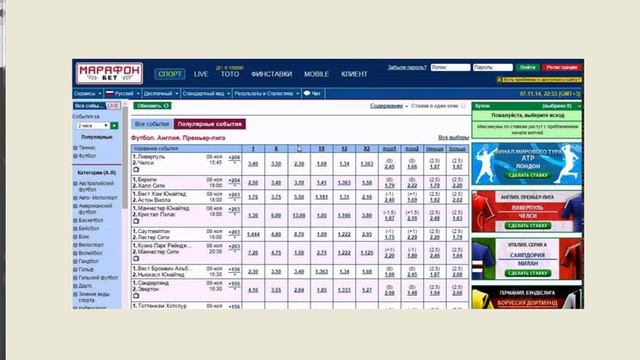Open the Auto-Motorsport category in sidebar
This screenshot has width=640, height=360.
[x=98, y=198]
